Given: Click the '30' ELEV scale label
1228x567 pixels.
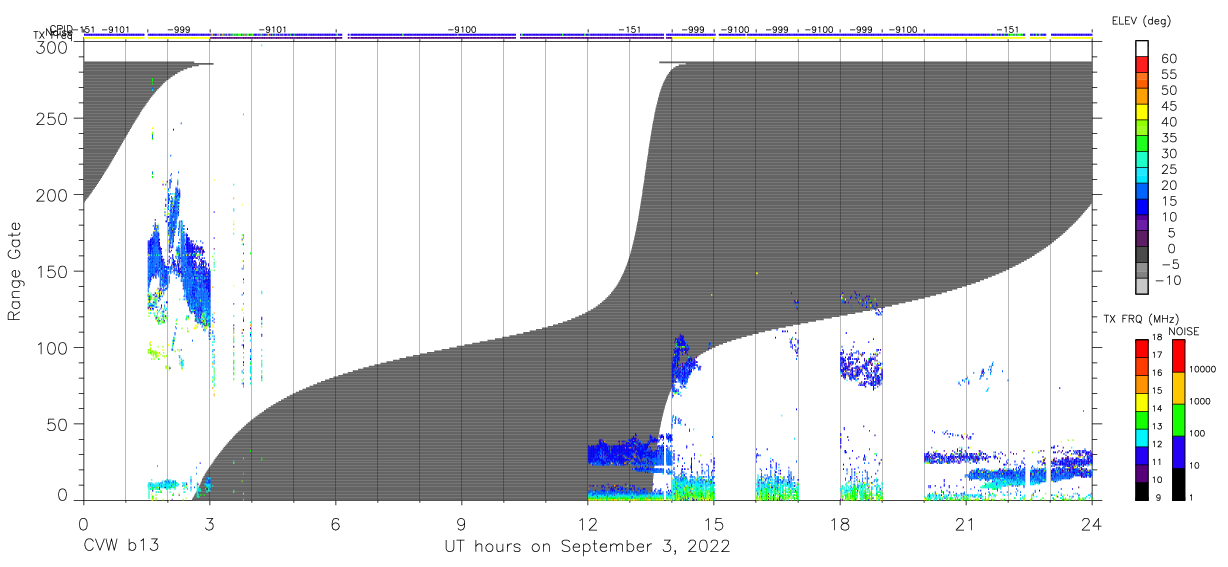Looking at the screenshot, I should pyautogui.click(x=1167, y=154).
